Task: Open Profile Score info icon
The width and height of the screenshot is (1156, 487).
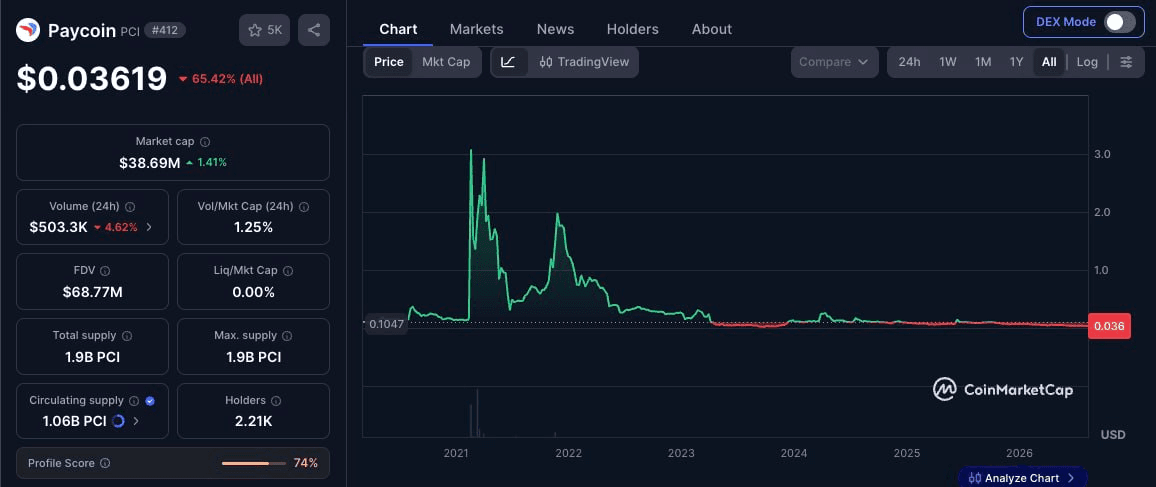Action: [x=105, y=463]
